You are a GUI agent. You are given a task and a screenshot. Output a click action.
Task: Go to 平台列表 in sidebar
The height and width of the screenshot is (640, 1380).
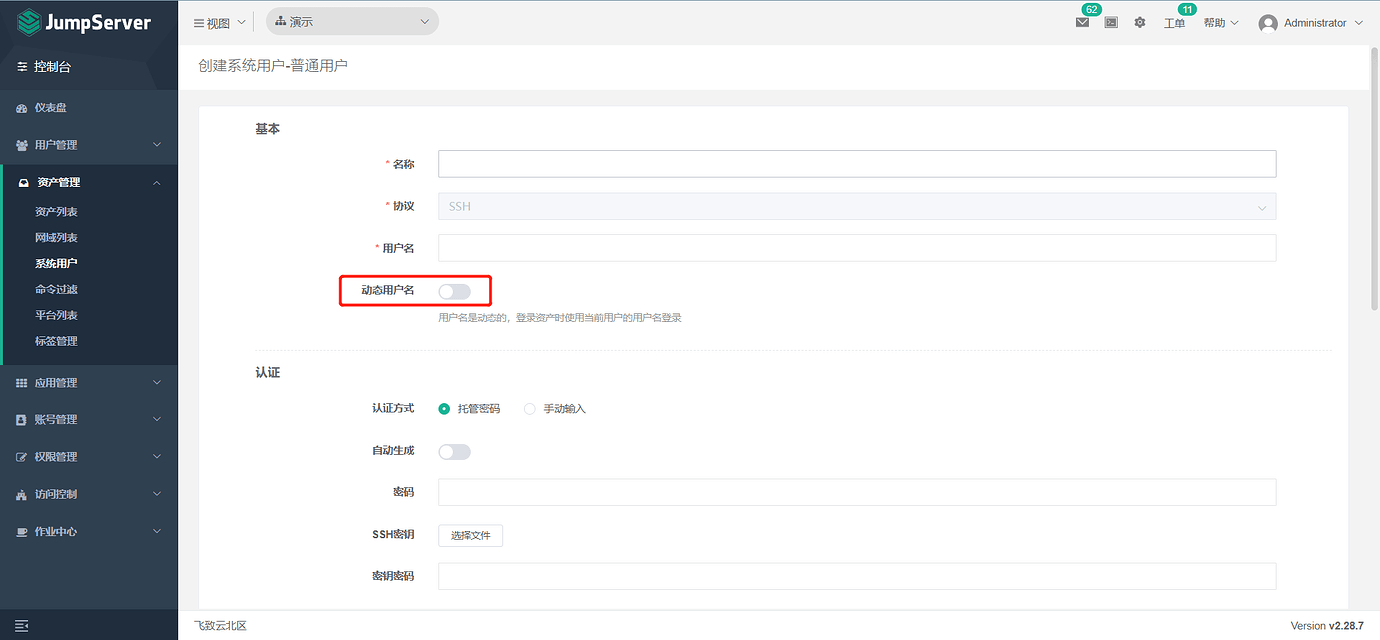tap(56, 316)
